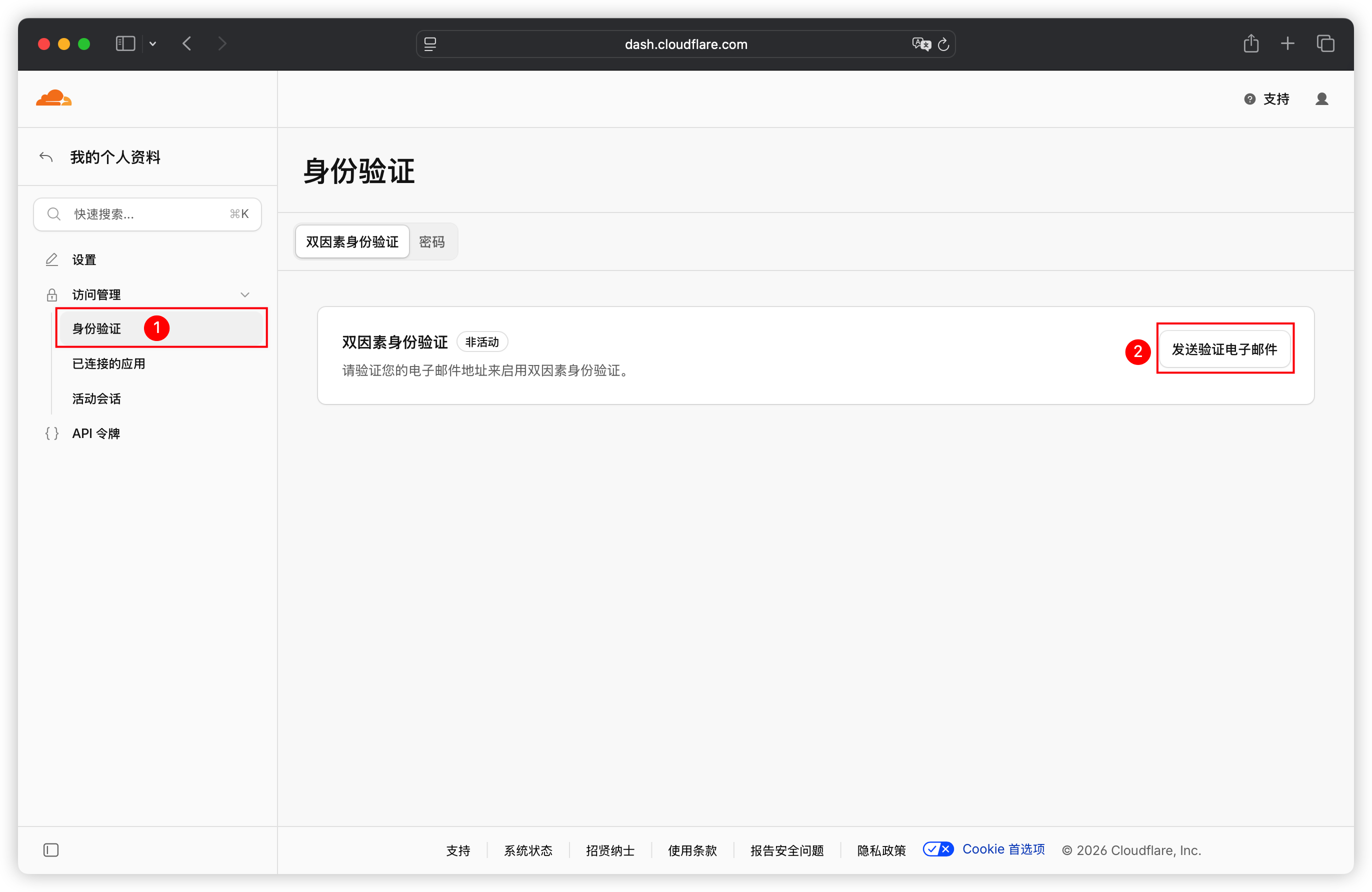Open the user account profile icon

pos(1322,99)
